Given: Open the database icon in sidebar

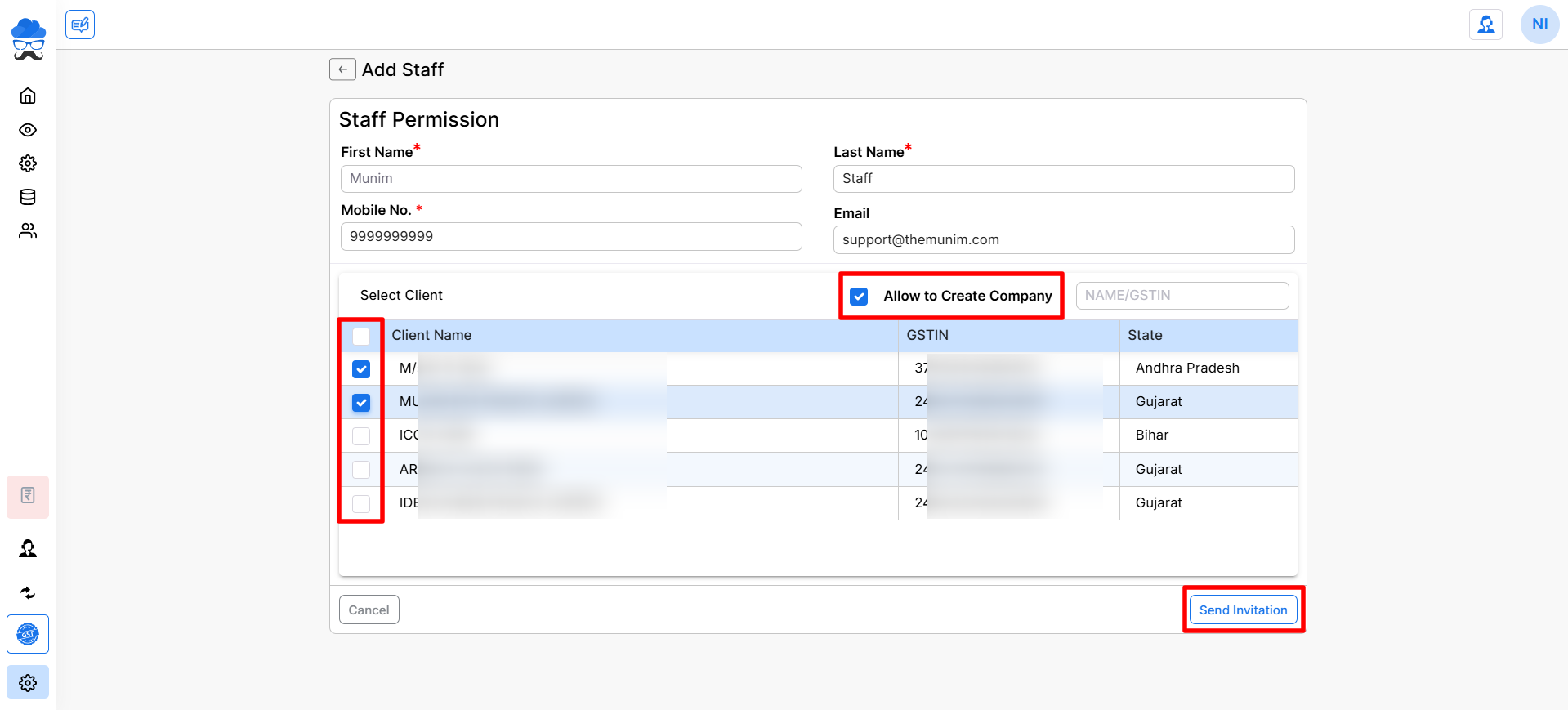Looking at the screenshot, I should click(x=28, y=197).
